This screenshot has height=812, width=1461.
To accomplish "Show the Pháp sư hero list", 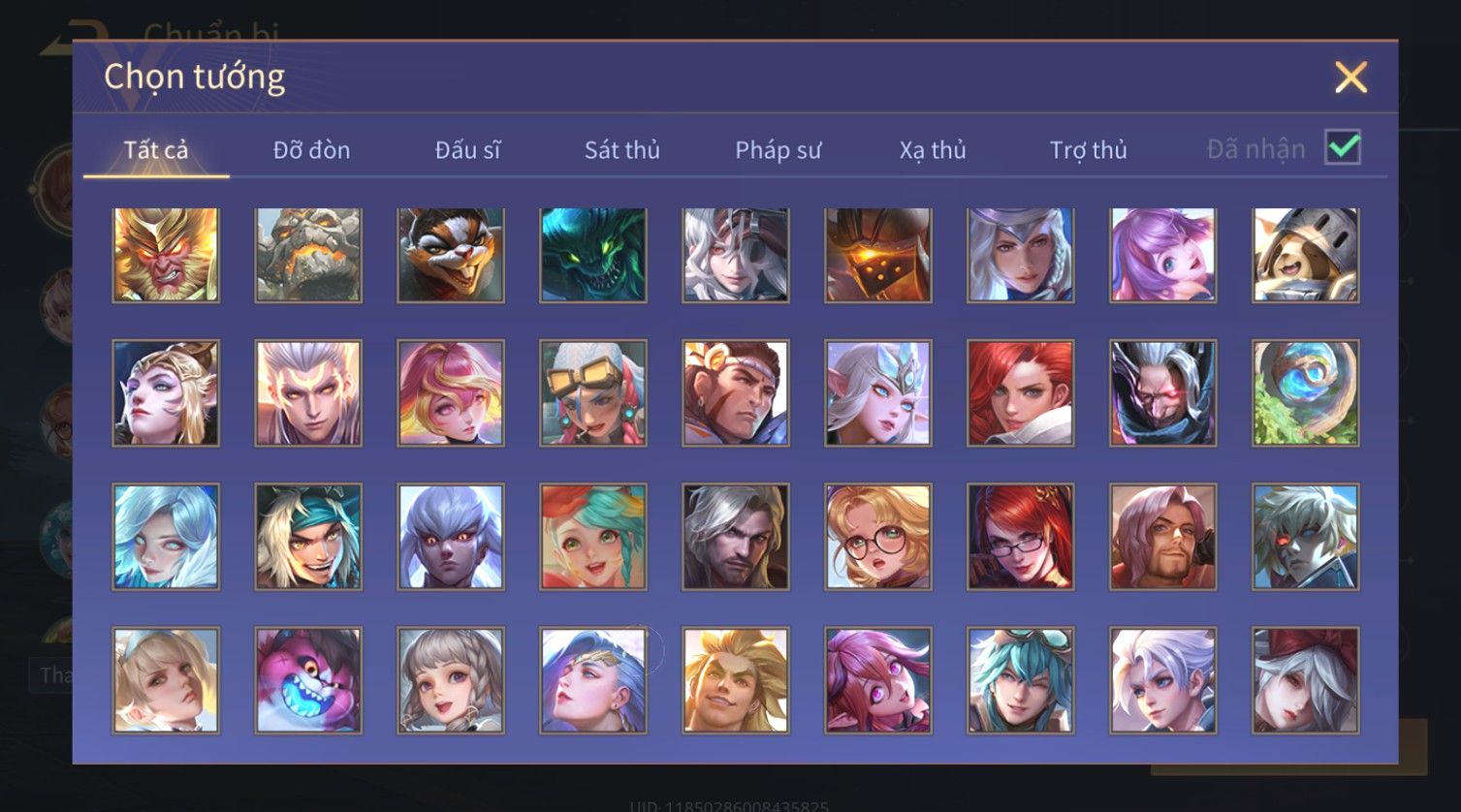I will tap(778, 150).
